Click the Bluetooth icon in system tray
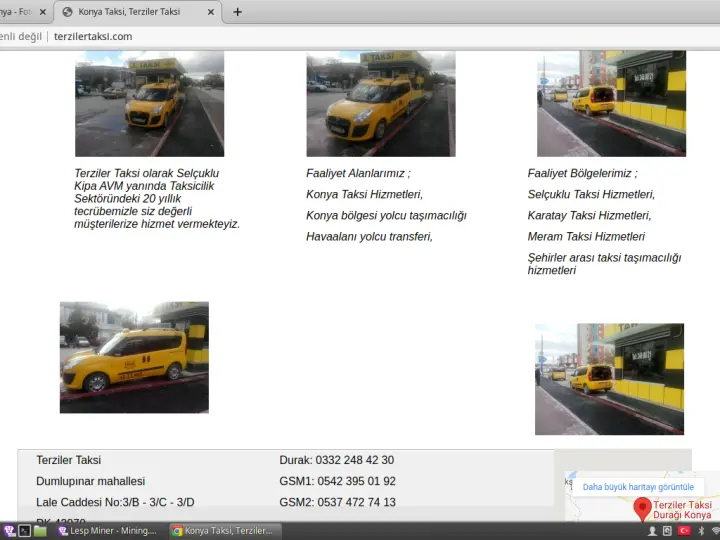The height and width of the screenshot is (540, 720). [x=701, y=531]
